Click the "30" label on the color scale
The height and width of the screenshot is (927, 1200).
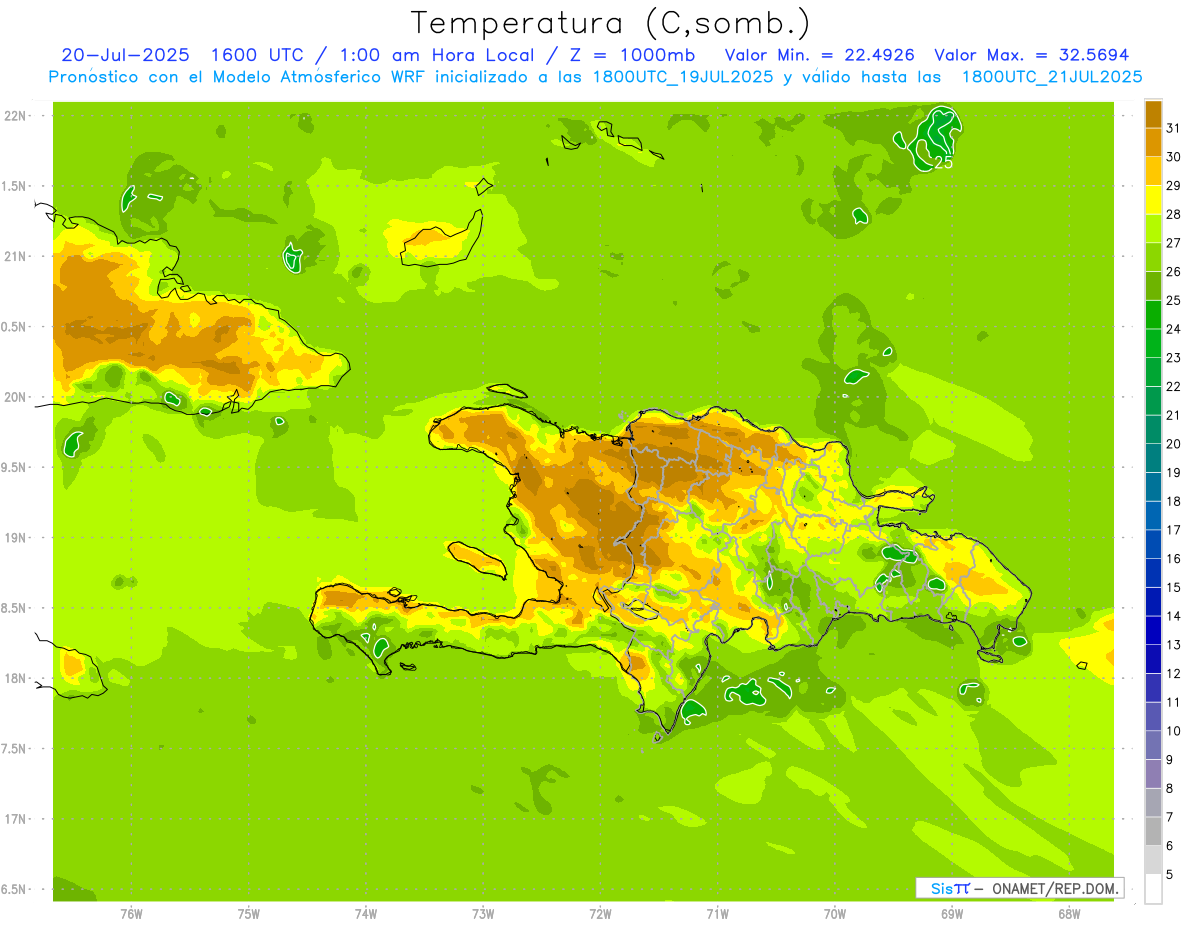[1174, 157]
